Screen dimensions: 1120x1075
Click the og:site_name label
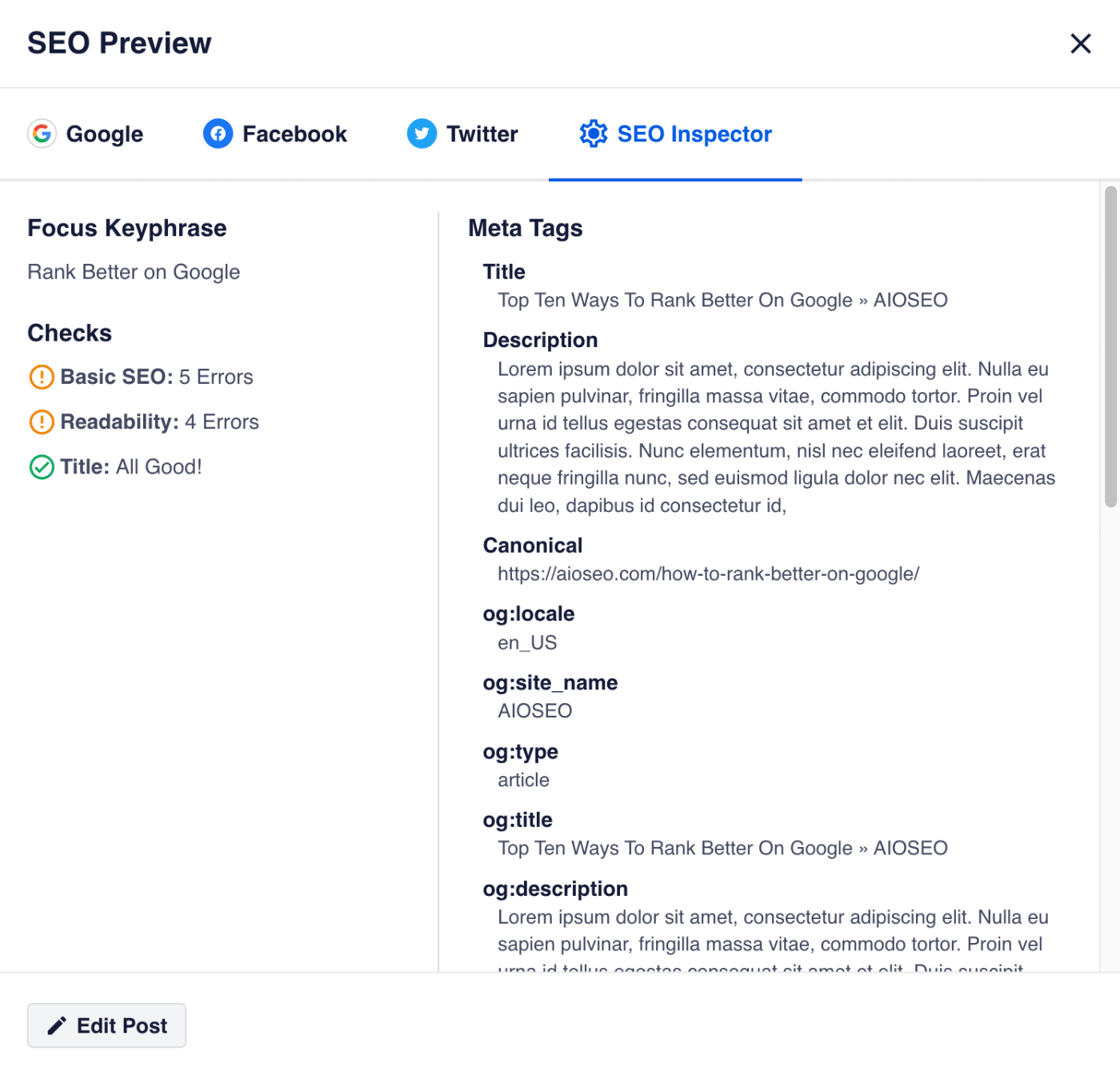(550, 682)
